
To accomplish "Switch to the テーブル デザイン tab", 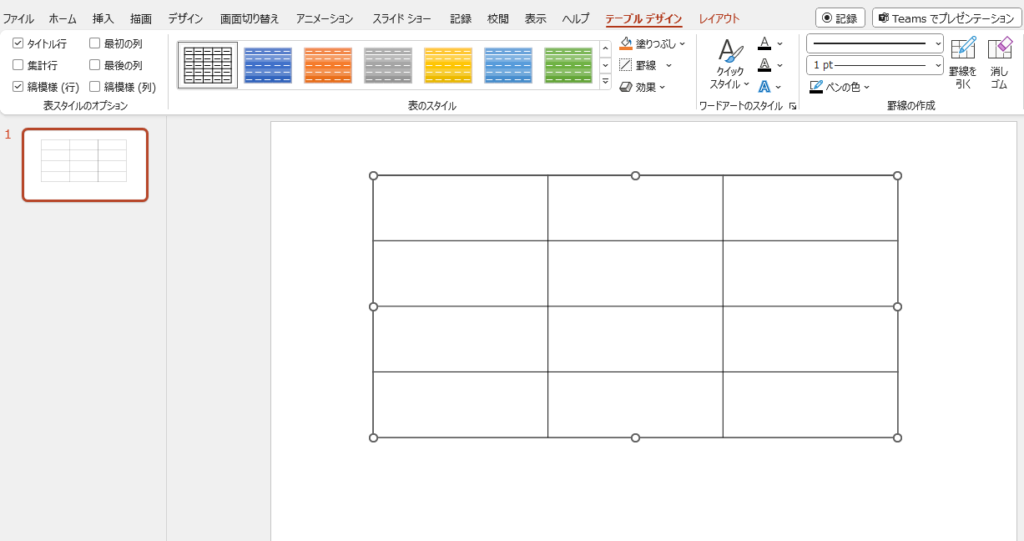I will (x=644, y=19).
